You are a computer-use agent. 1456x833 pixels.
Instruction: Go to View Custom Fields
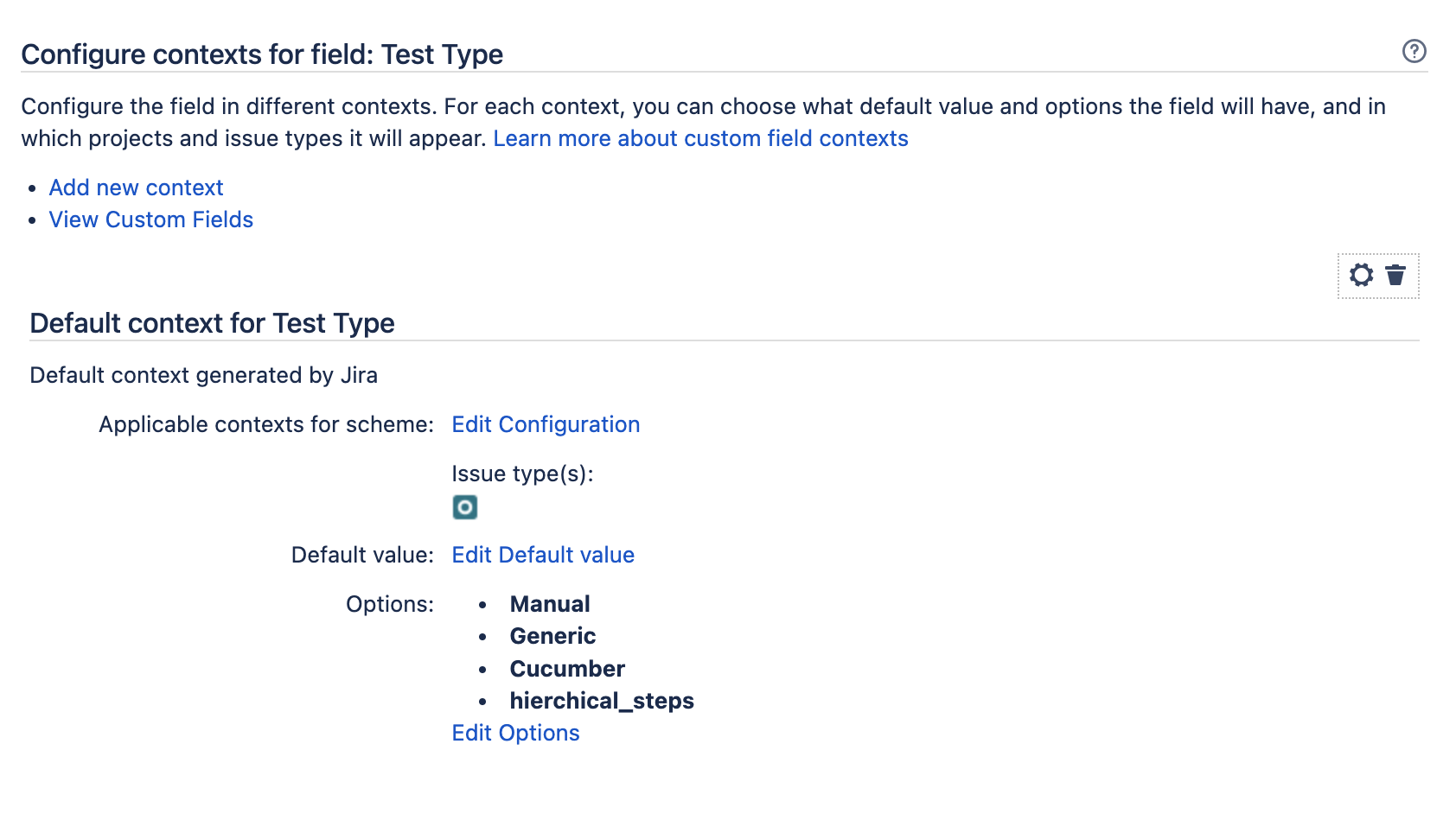coord(151,219)
